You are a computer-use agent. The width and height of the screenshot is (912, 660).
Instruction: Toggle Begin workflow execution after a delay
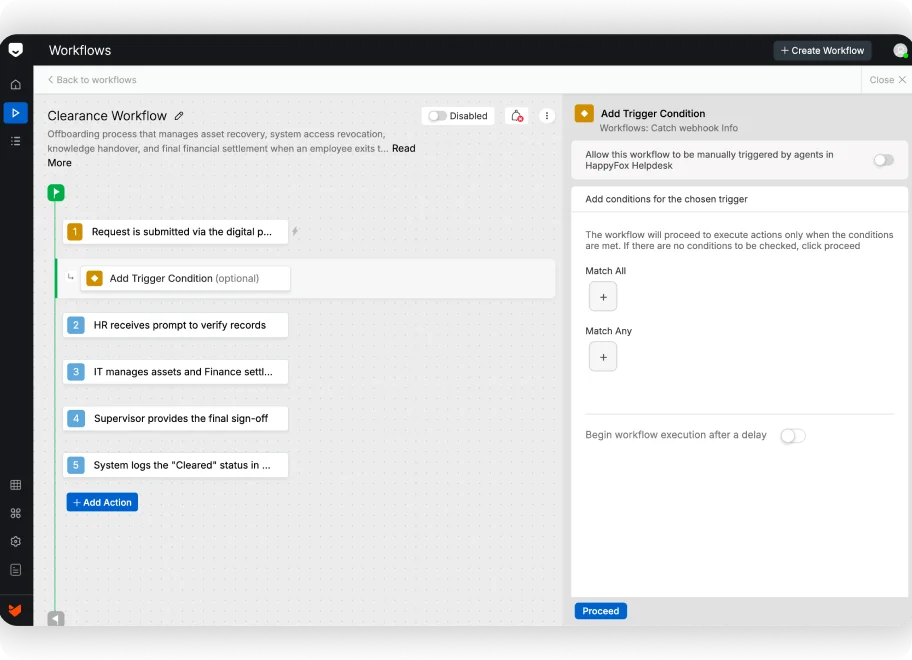[x=793, y=436]
